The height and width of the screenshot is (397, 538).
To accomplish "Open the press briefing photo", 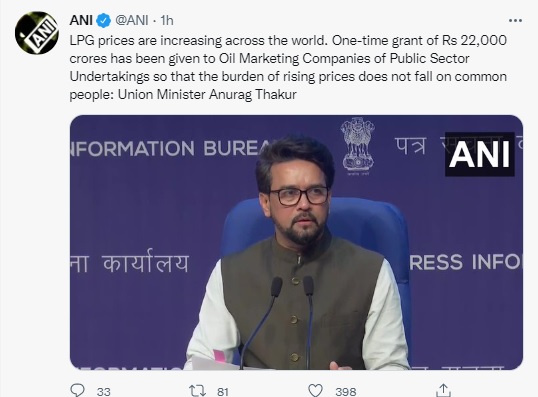I will coord(296,242).
